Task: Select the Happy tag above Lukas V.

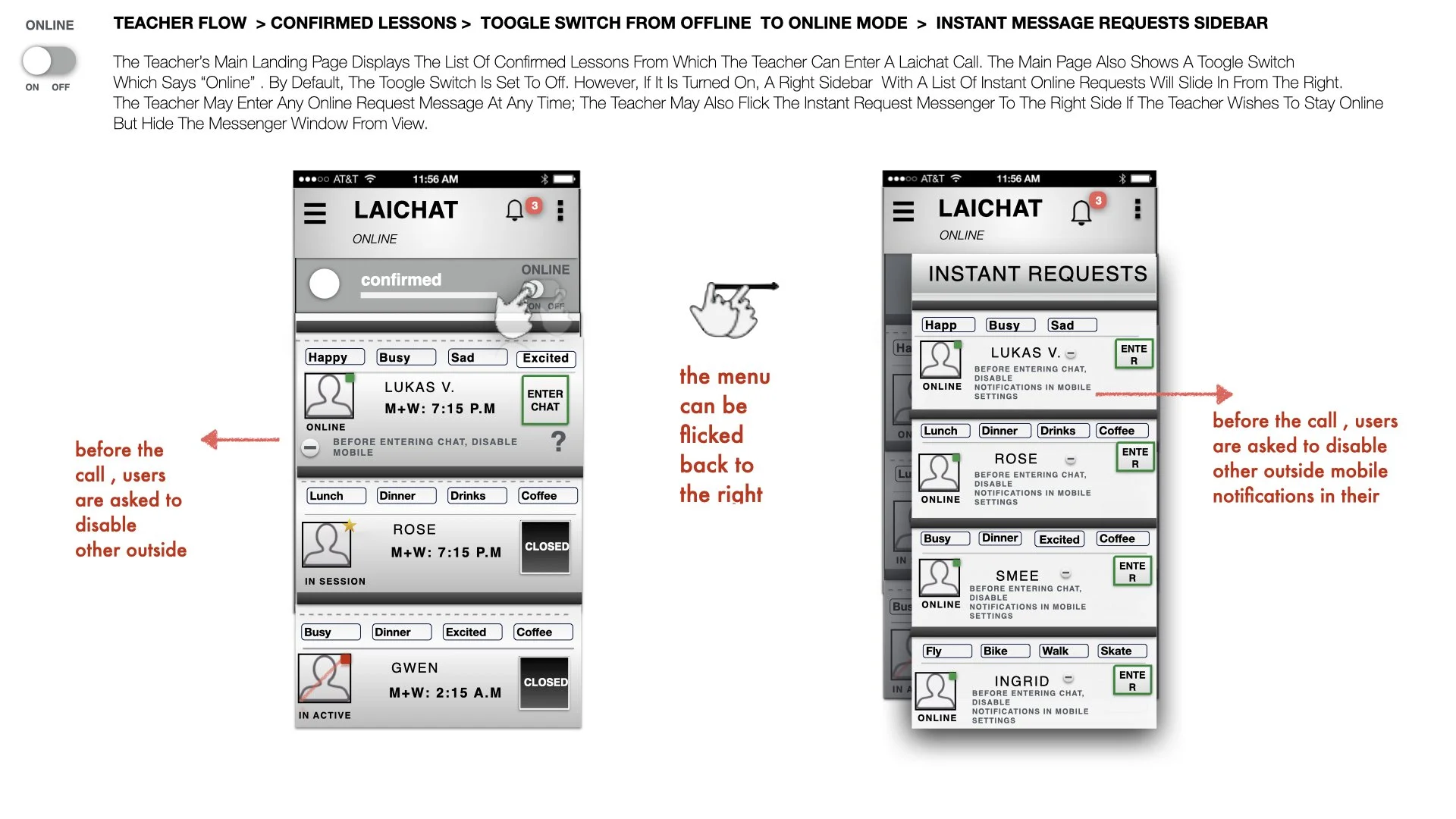Action: pyautogui.click(x=334, y=357)
